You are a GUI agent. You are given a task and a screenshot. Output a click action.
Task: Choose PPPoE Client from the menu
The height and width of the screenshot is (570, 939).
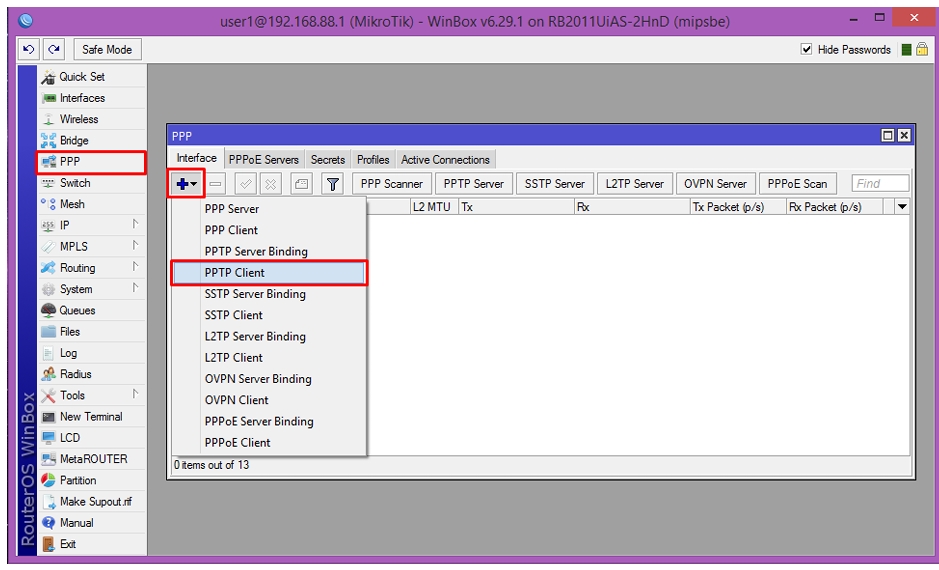click(269, 443)
